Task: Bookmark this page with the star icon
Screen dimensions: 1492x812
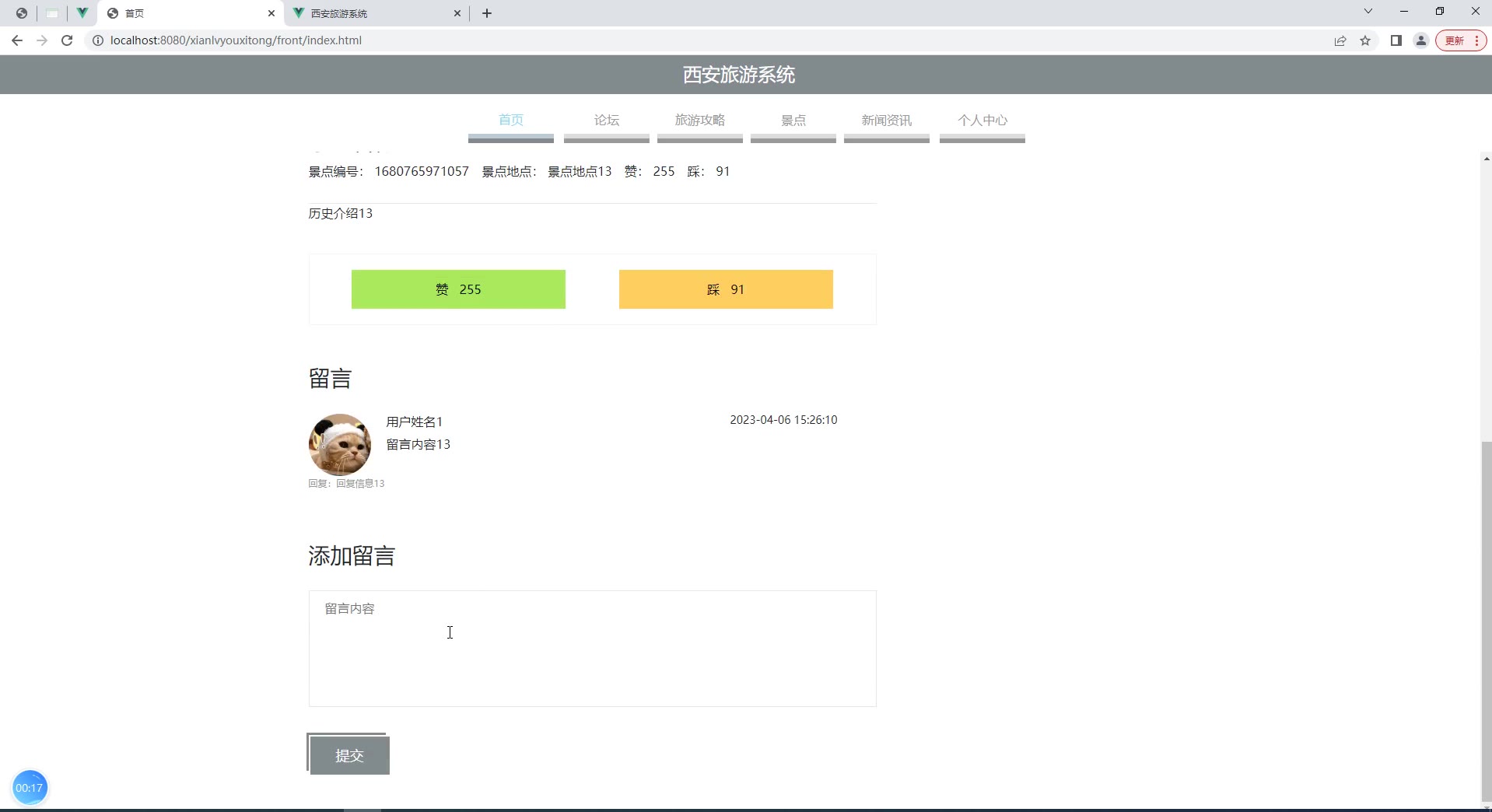Action: pyautogui.click(x=1365, y=40)
